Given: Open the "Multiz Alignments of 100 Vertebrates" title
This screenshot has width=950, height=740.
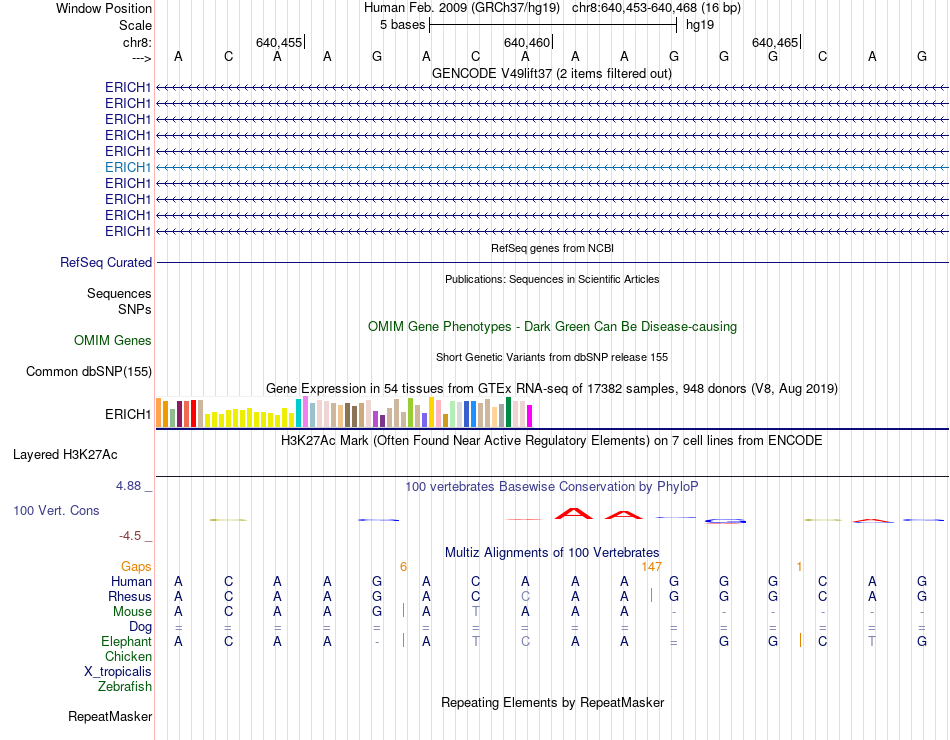Looking at the screenshot, I should tap(552, 553).
